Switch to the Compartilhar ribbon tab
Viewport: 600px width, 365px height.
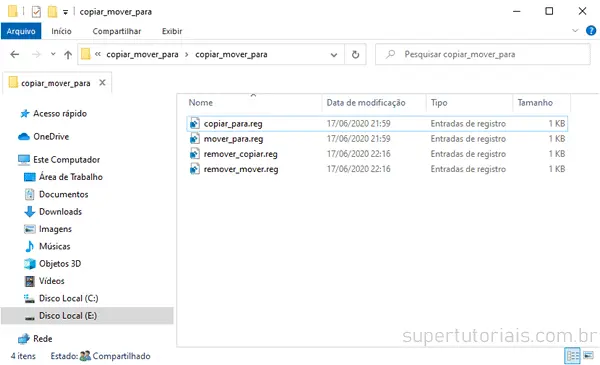coord(117,31)
